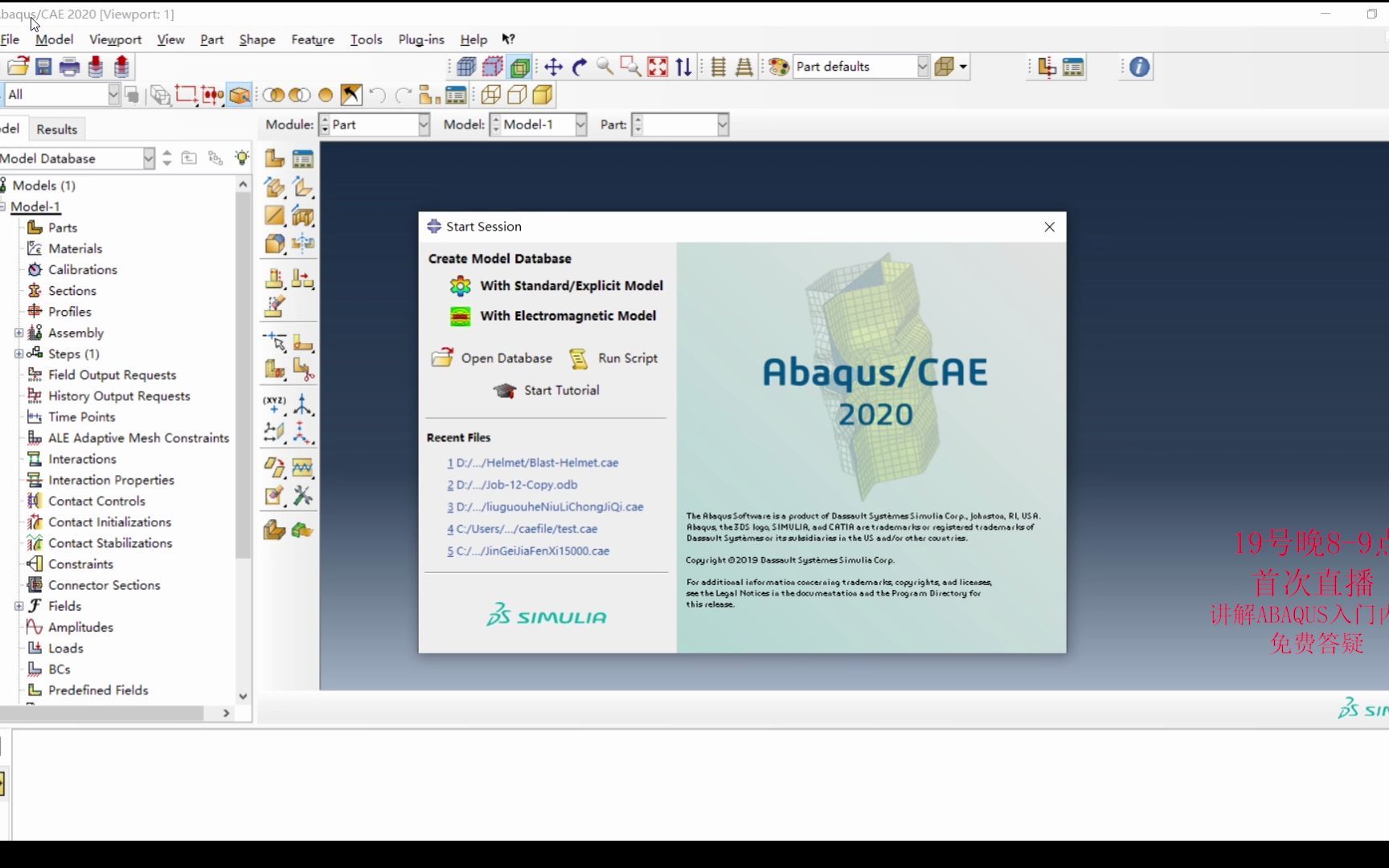1389x868 pixels.
Task: Select Amplitudes in the model tree
Action: (x=80, y=627)
